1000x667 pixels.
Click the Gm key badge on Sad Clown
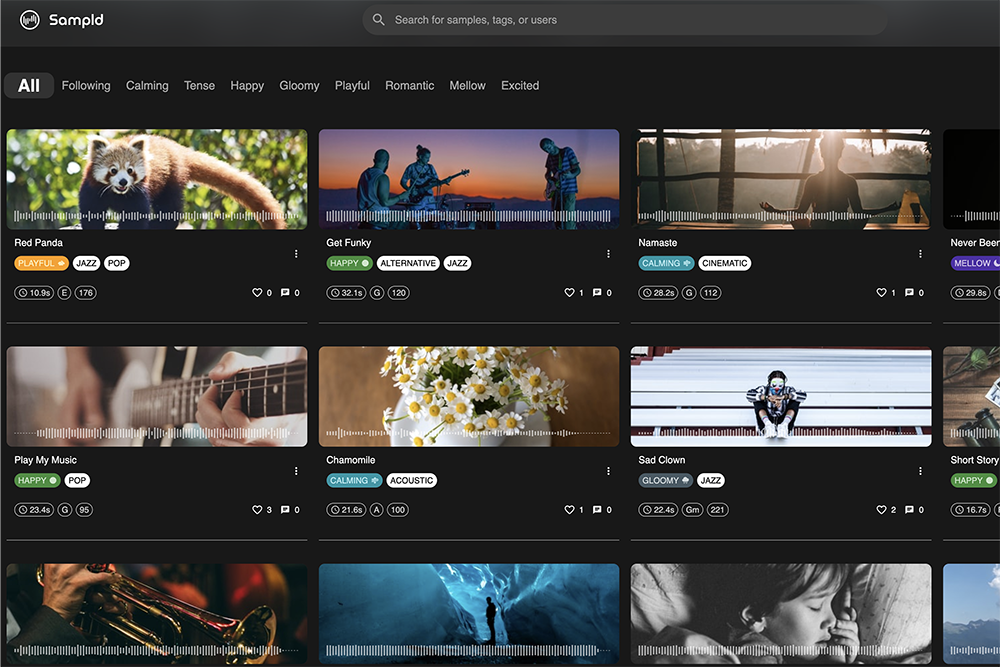pos(693,510)
